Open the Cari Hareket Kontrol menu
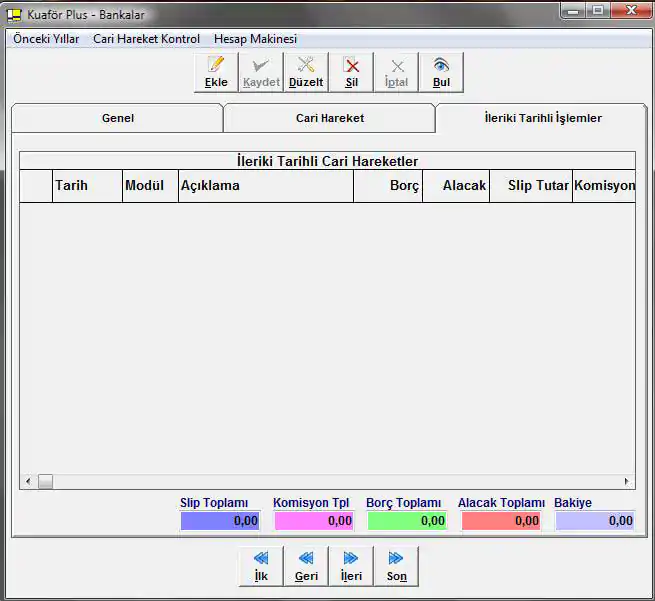The height and width of the screenshot is (601, 655). click(x=146, y=39)
